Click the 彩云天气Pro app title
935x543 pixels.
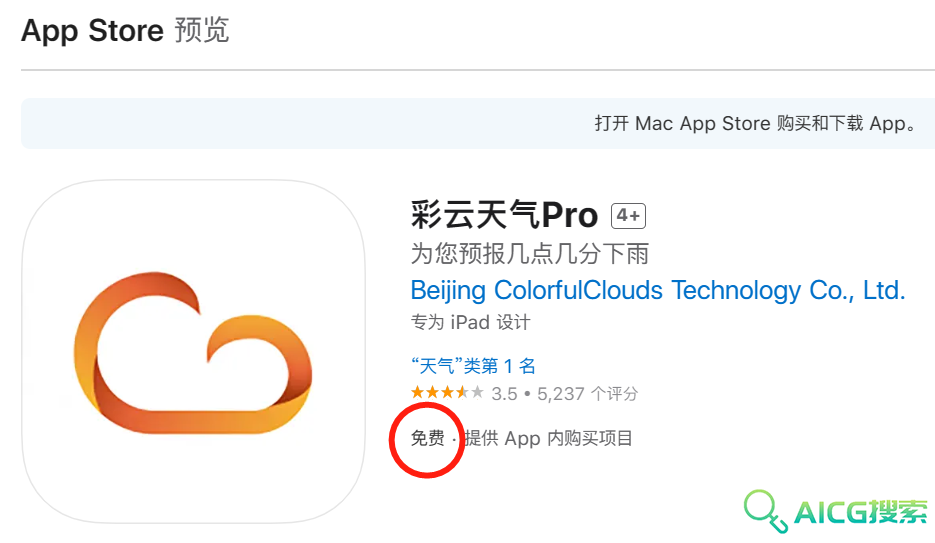pyautogui.click(x=504, y=215)
